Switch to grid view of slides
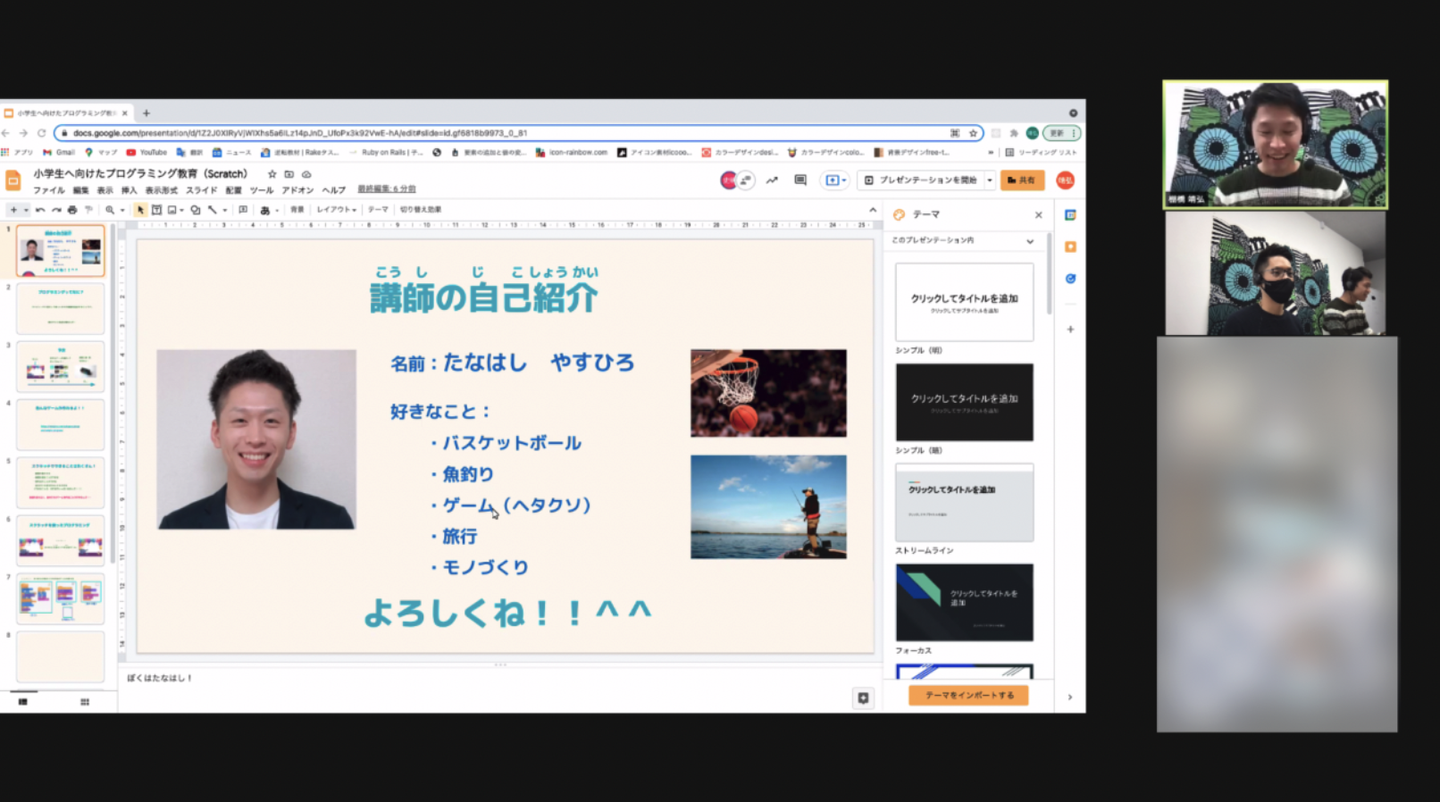This screenshot has height=802, width=1440. coord(85,702)
